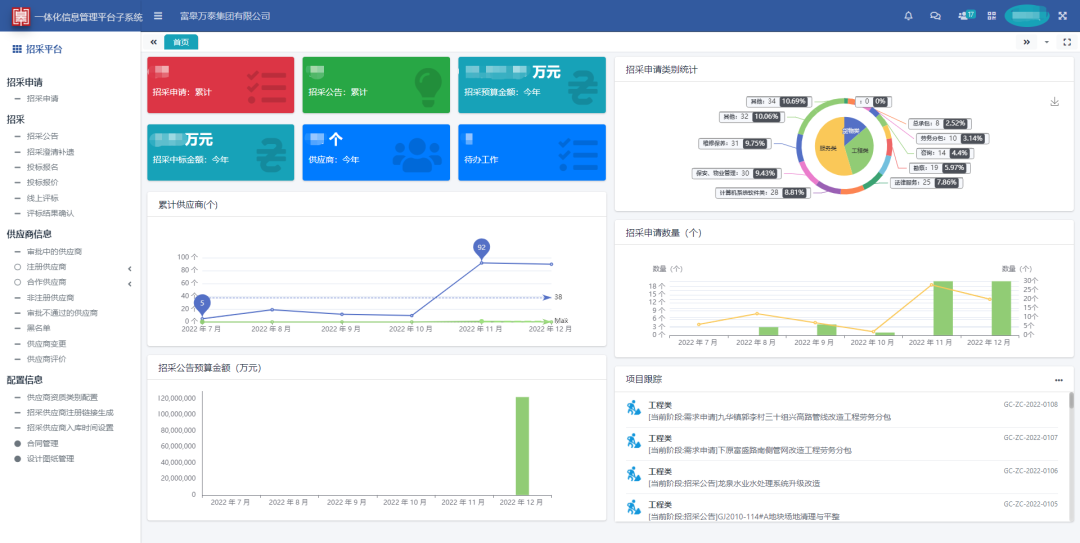Open 投标报名 menu item
Screen dimensions: 1080x543
[43, 167]
